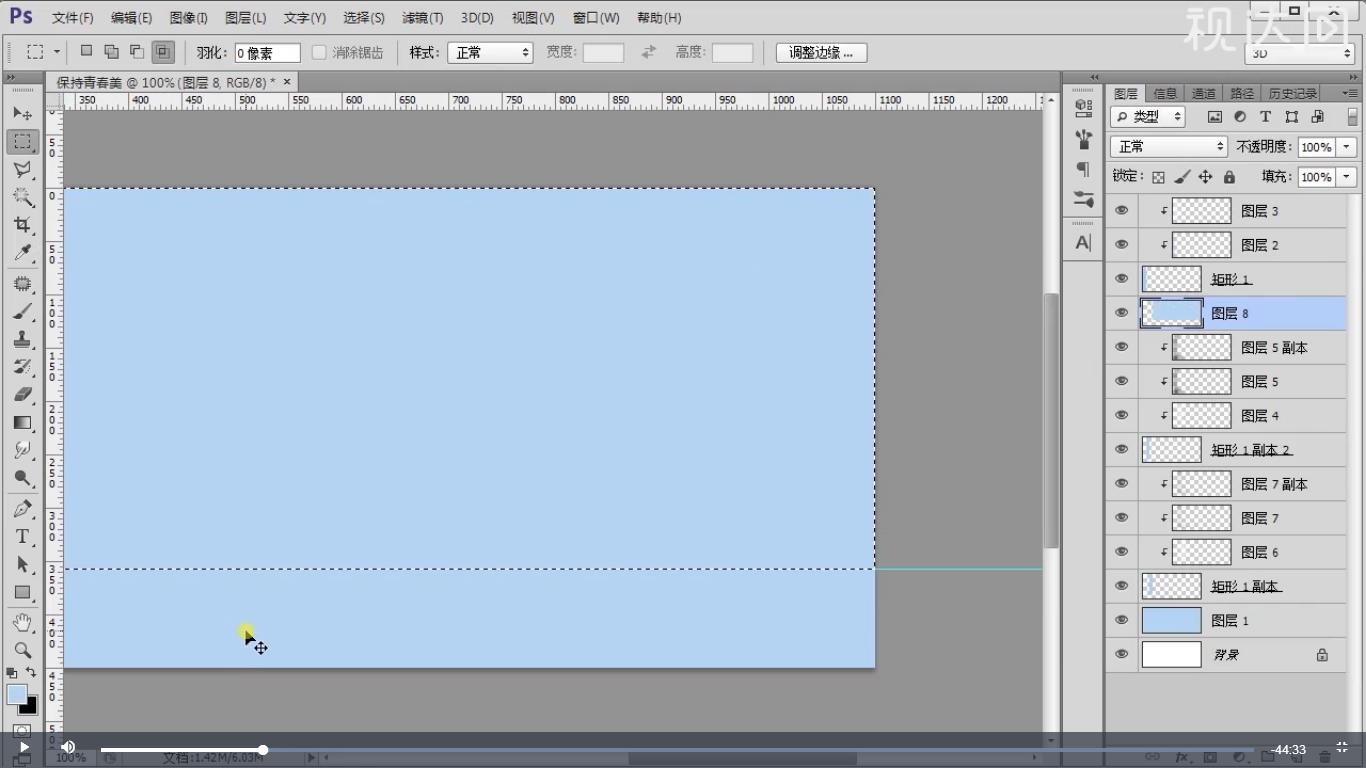Open the 文件(F) menu
The width and height of the screenshot is (1366, 768).
pyautogui.click(x=72, y=18)
